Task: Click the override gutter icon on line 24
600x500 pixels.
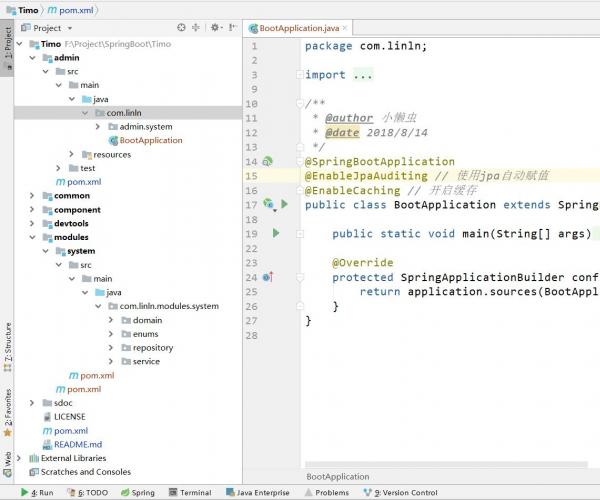Action: (x=268, y=277)
